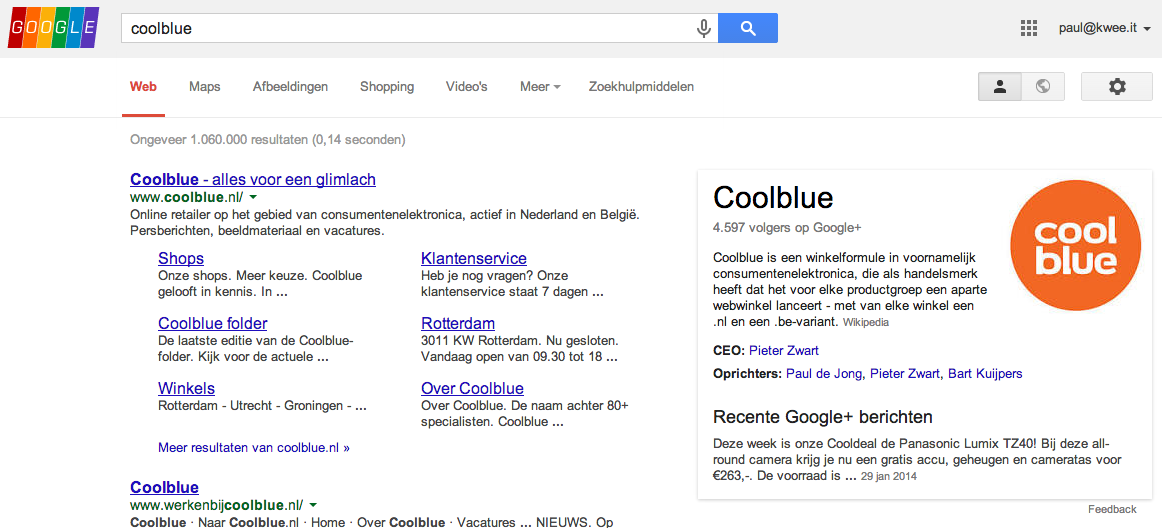Open the Over Coolblue sitelink
Viewport: 1162px width, 528px height.
pyautogui.click(x=472, y=388)
